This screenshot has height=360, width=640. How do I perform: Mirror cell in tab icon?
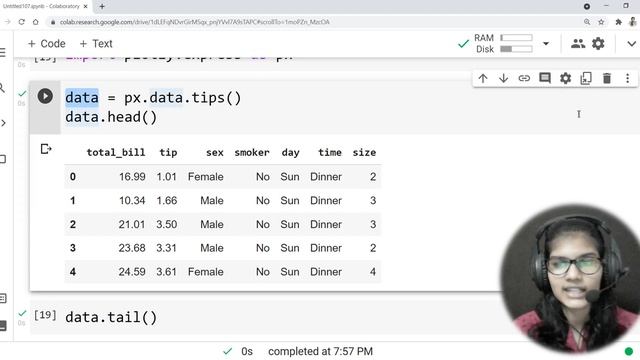[x=586, y=78]
